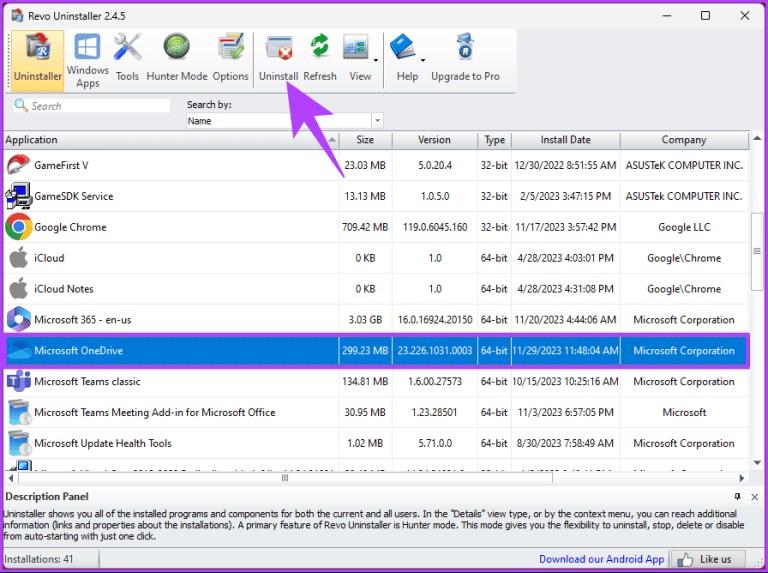Sort by the Size column header

coord(365,140)
